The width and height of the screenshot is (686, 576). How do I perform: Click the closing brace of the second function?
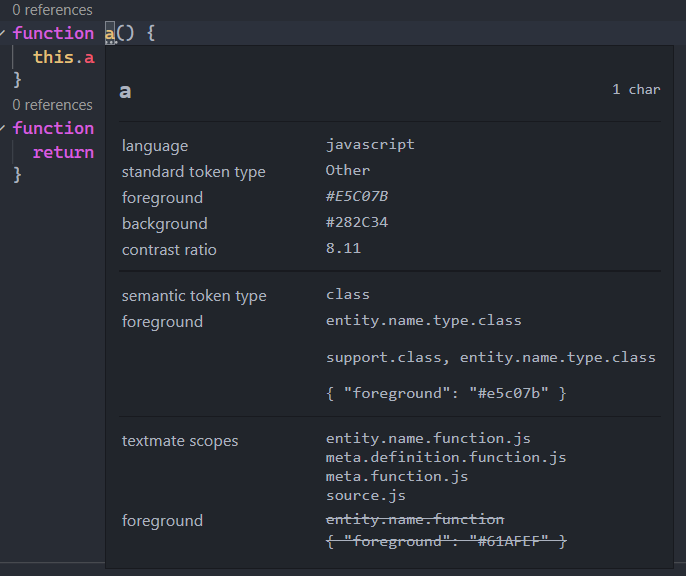17,175
